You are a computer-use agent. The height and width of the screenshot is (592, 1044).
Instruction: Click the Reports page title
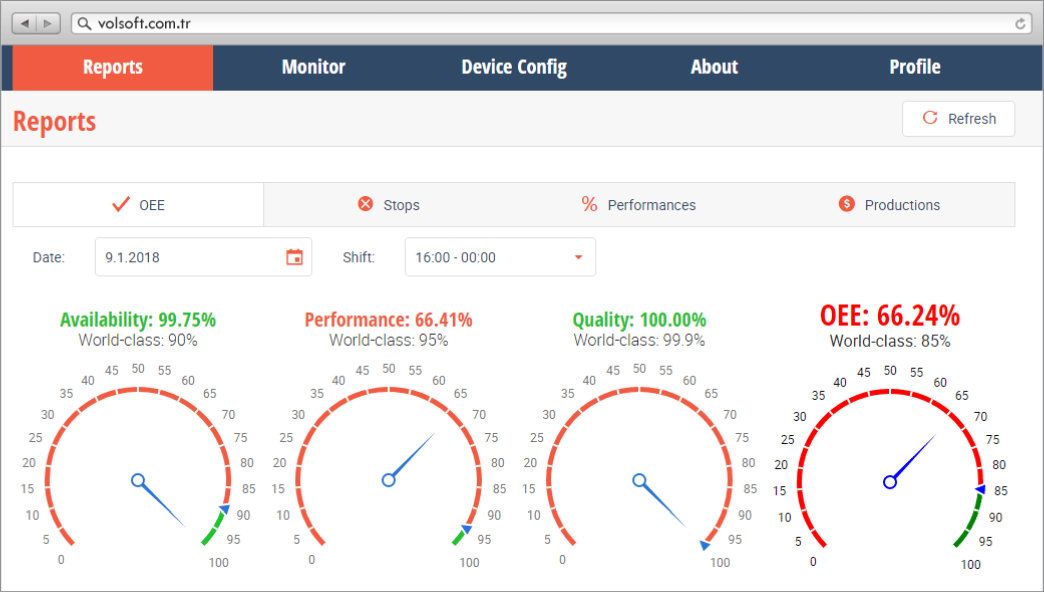coord(55,122)
